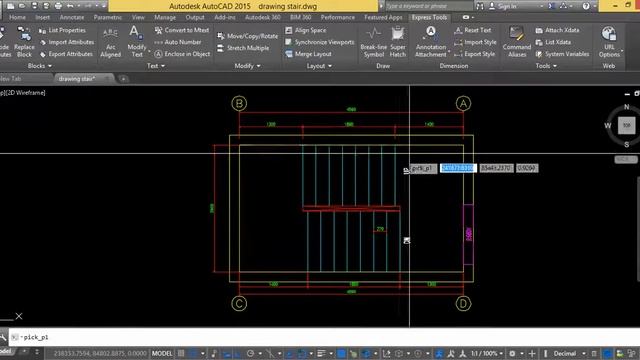Open the Annotate ribbon tab
This screenshot has width=640, height=360.
tap(72, 18)
